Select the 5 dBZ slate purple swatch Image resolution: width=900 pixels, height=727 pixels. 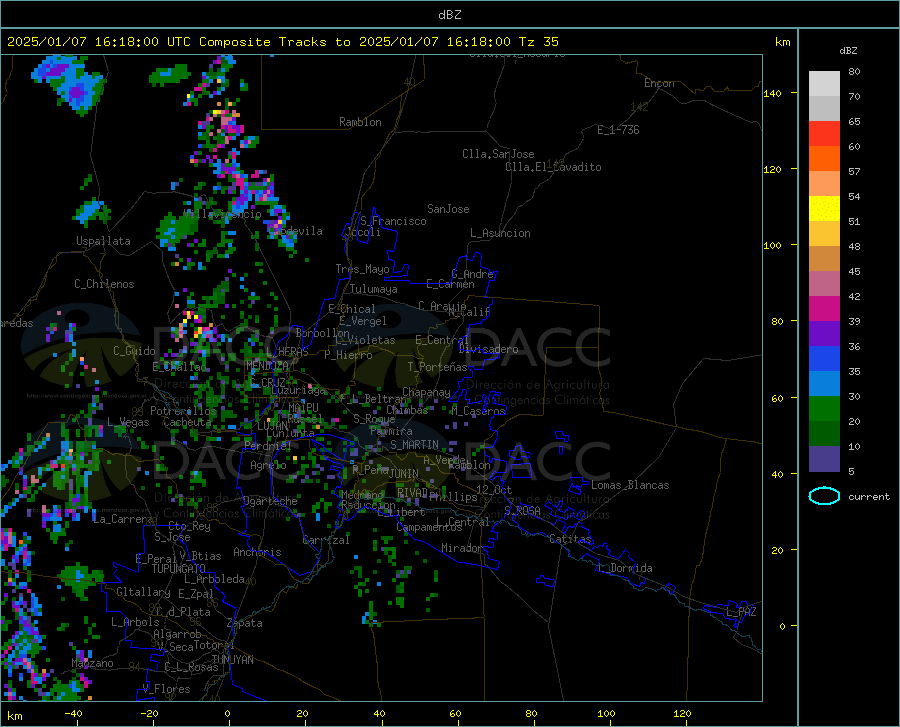[x=824, y=458]
